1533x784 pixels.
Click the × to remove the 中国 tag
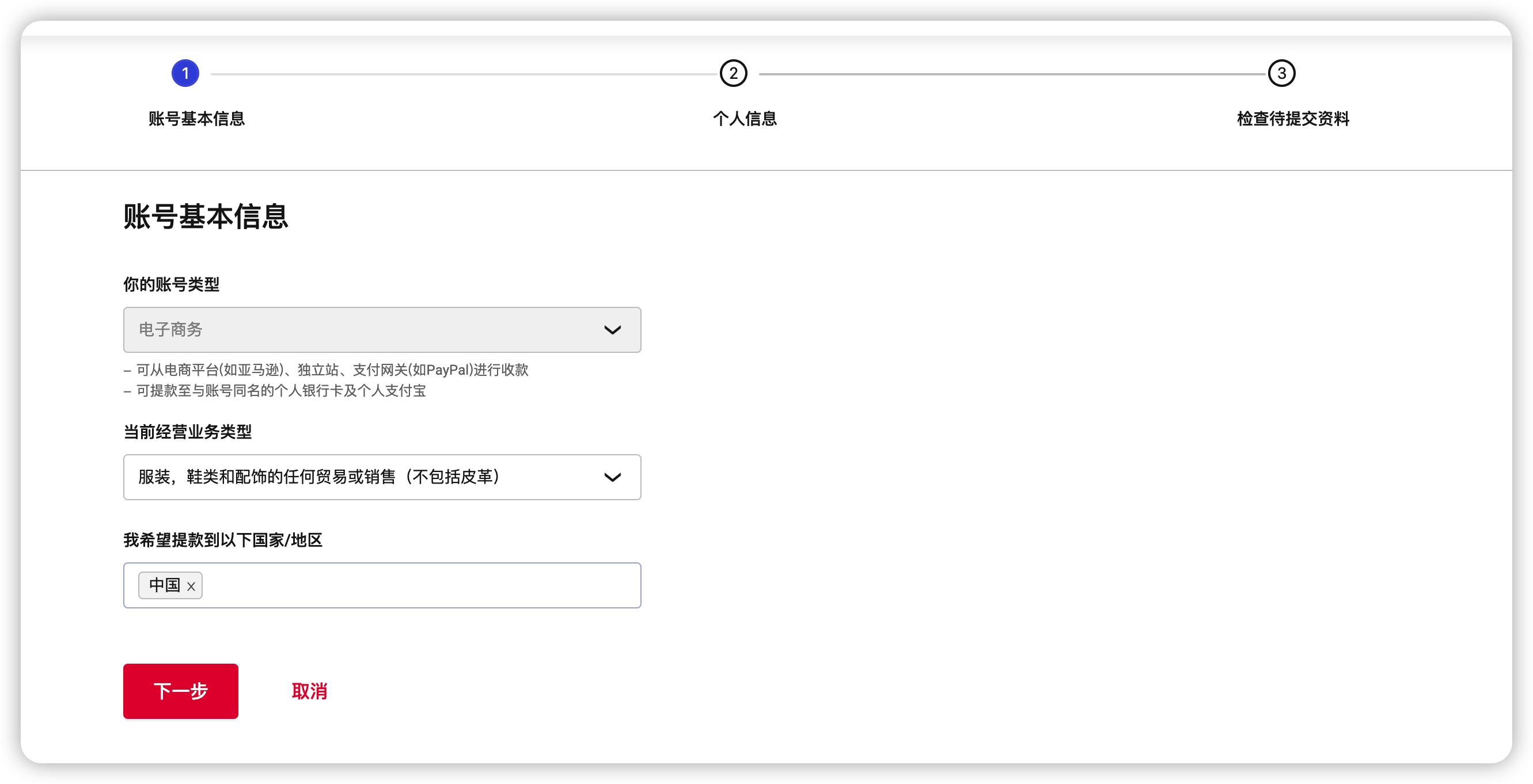point(192,586)
